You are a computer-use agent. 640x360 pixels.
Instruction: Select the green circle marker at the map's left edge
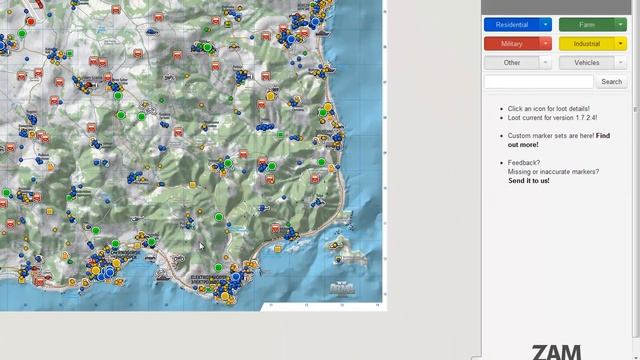[7, 192]
